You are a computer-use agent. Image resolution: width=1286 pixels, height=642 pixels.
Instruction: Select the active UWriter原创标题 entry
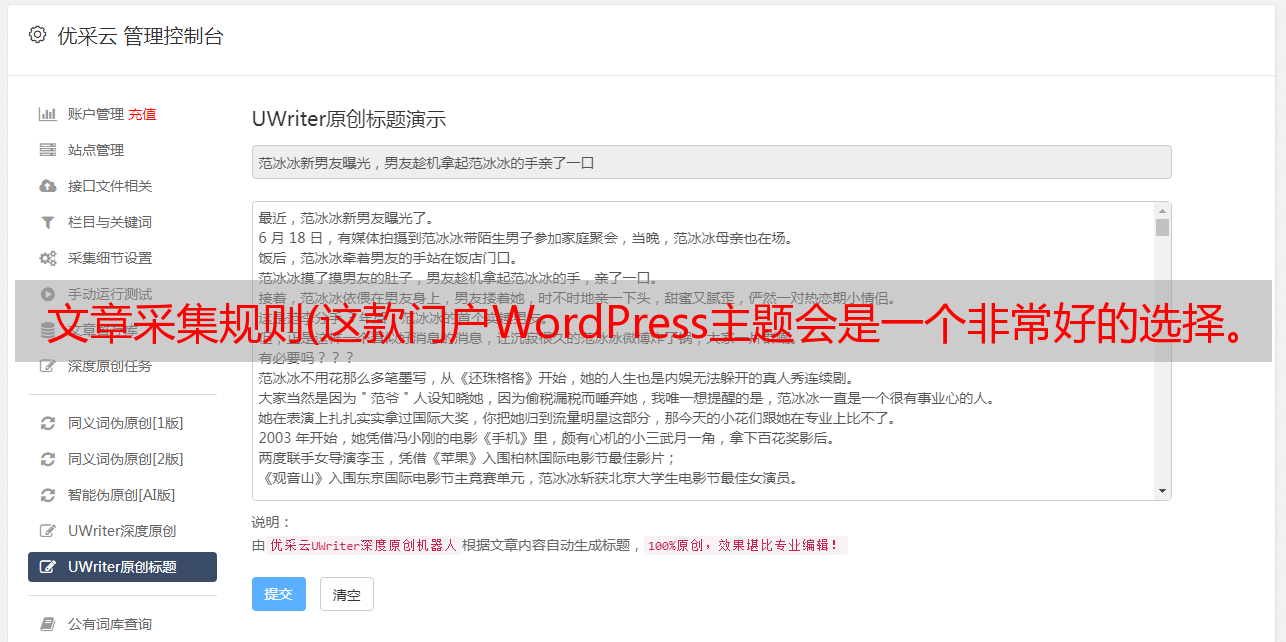click(x=122, y=567)
